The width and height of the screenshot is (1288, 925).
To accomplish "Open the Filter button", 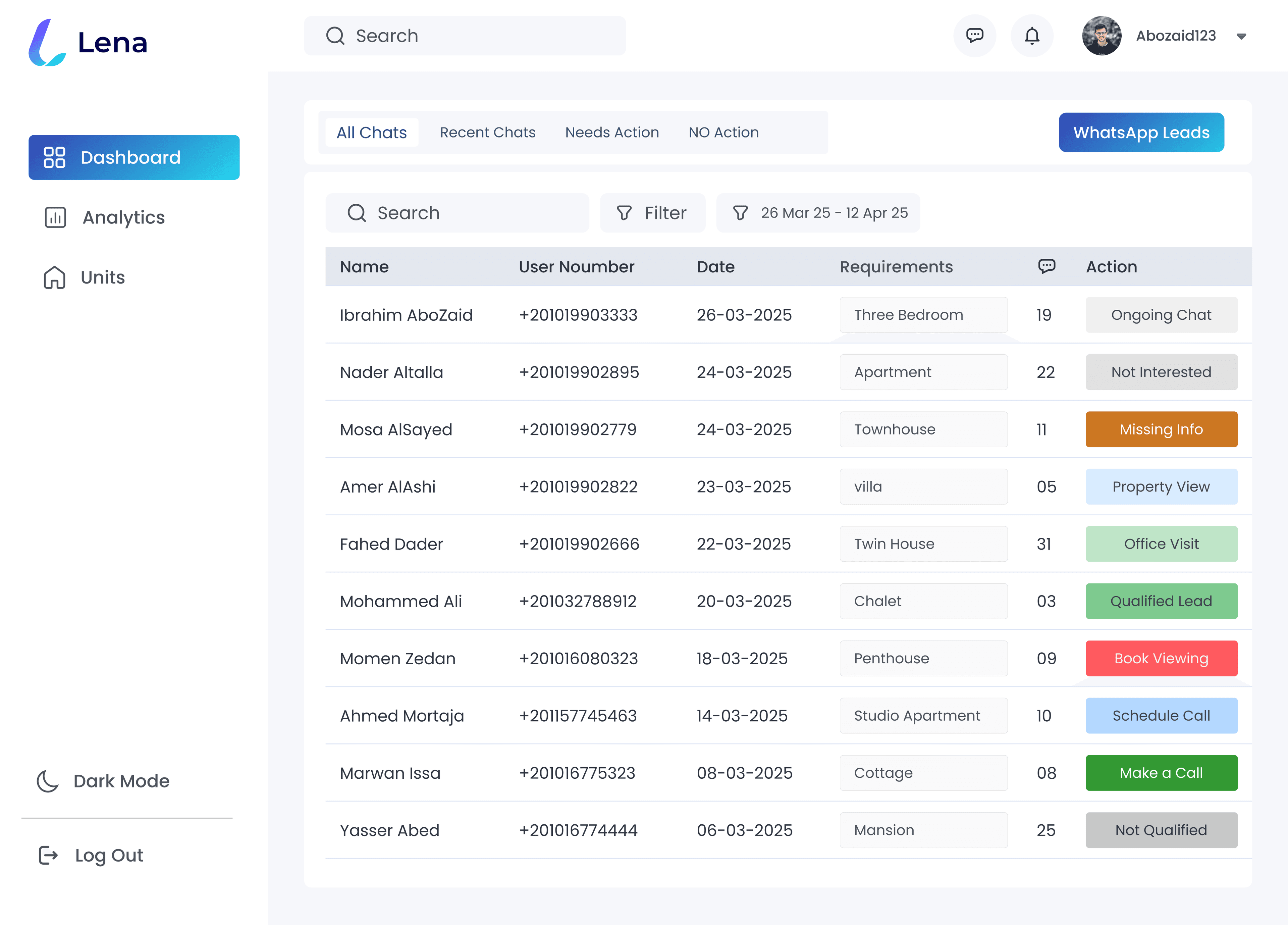I will 652,213.
